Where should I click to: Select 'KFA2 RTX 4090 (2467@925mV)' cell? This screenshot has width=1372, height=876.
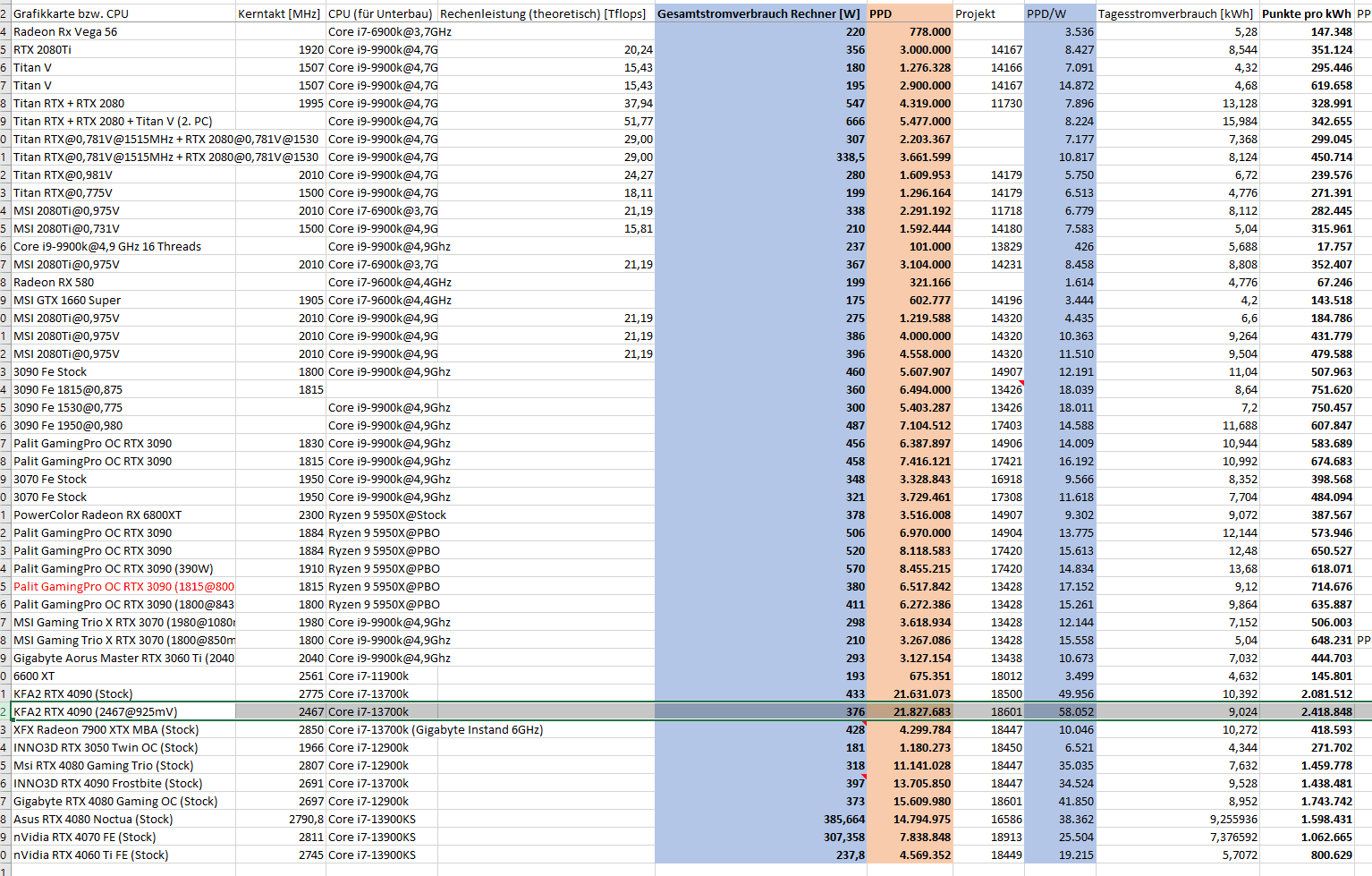click(x=123, y=711)
